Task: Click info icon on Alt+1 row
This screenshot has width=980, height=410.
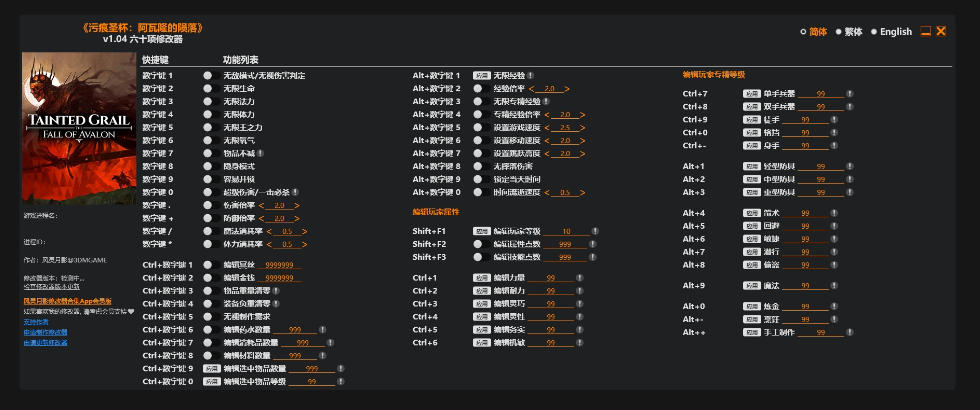Action: pos(850,166)
